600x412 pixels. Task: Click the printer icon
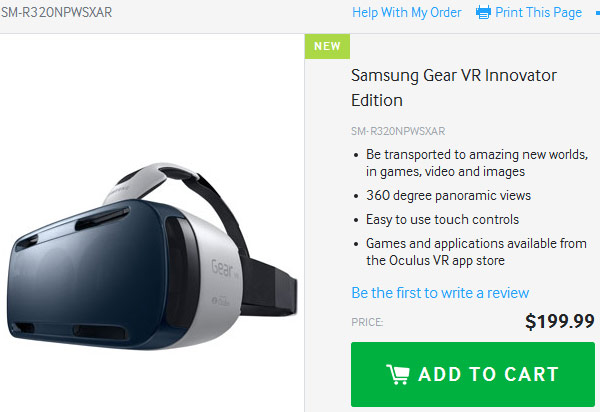pos(483,12)
